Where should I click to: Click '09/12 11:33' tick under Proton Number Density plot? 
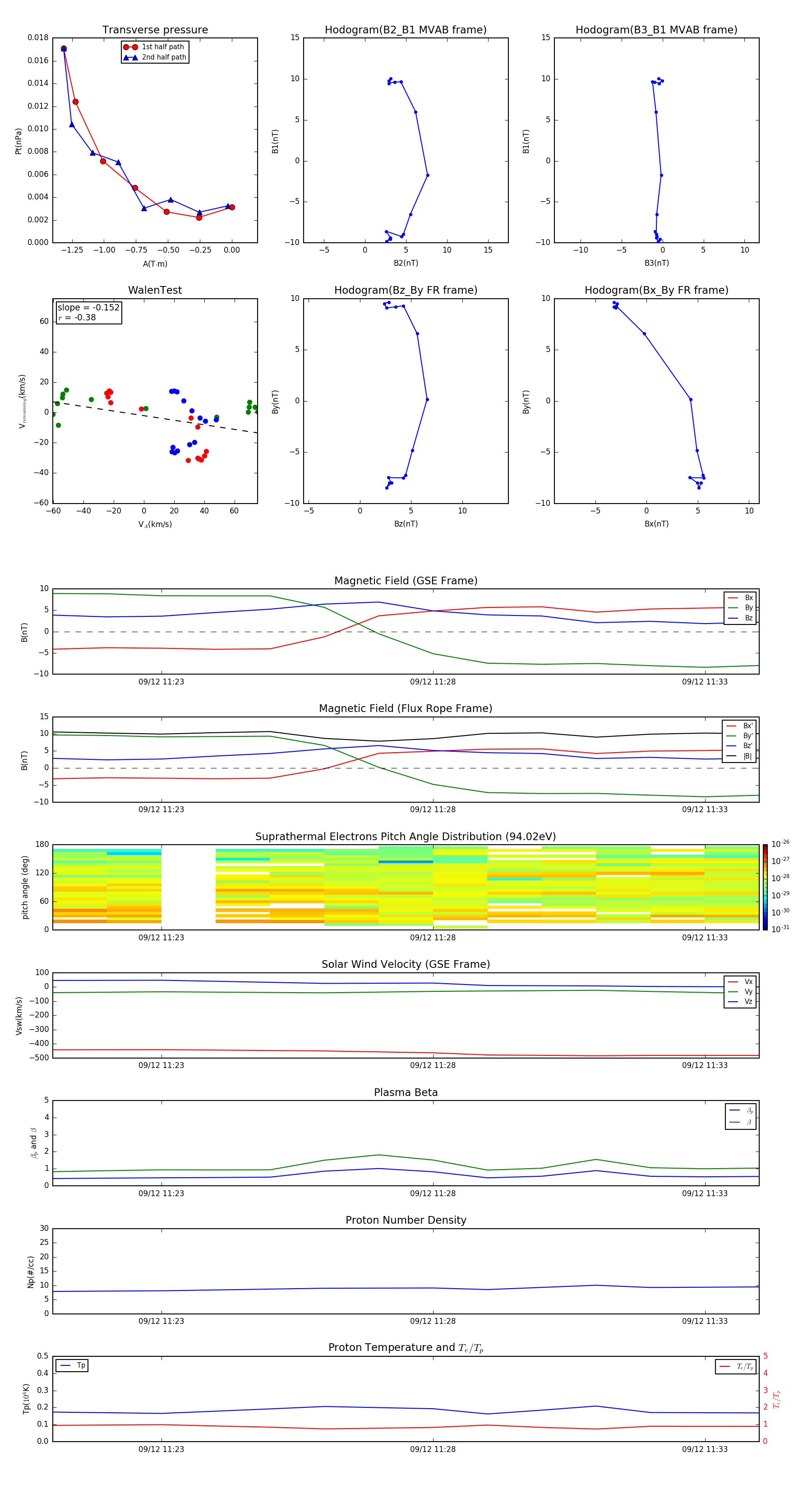point(705,1321)
